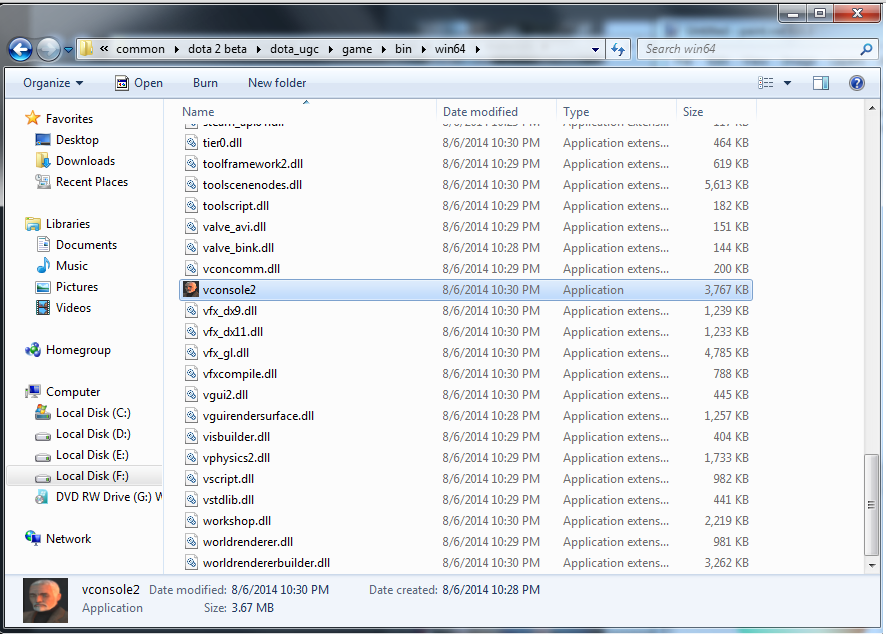Click the refresh button beside the address bar
Screen dimensions: 886x637
[618, 50]
